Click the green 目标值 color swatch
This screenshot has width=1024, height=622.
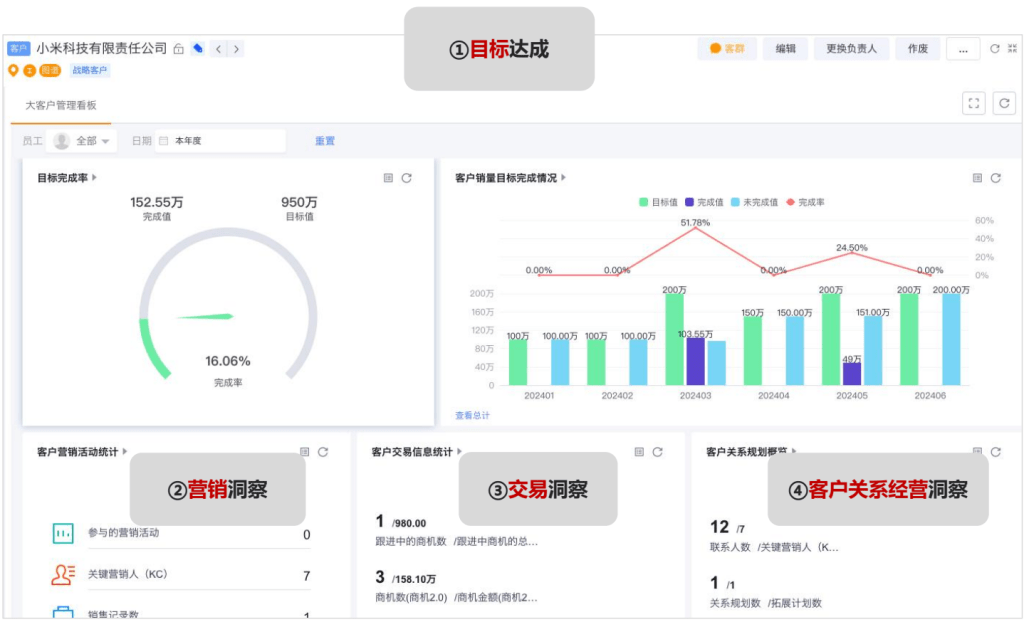(644, 201)
